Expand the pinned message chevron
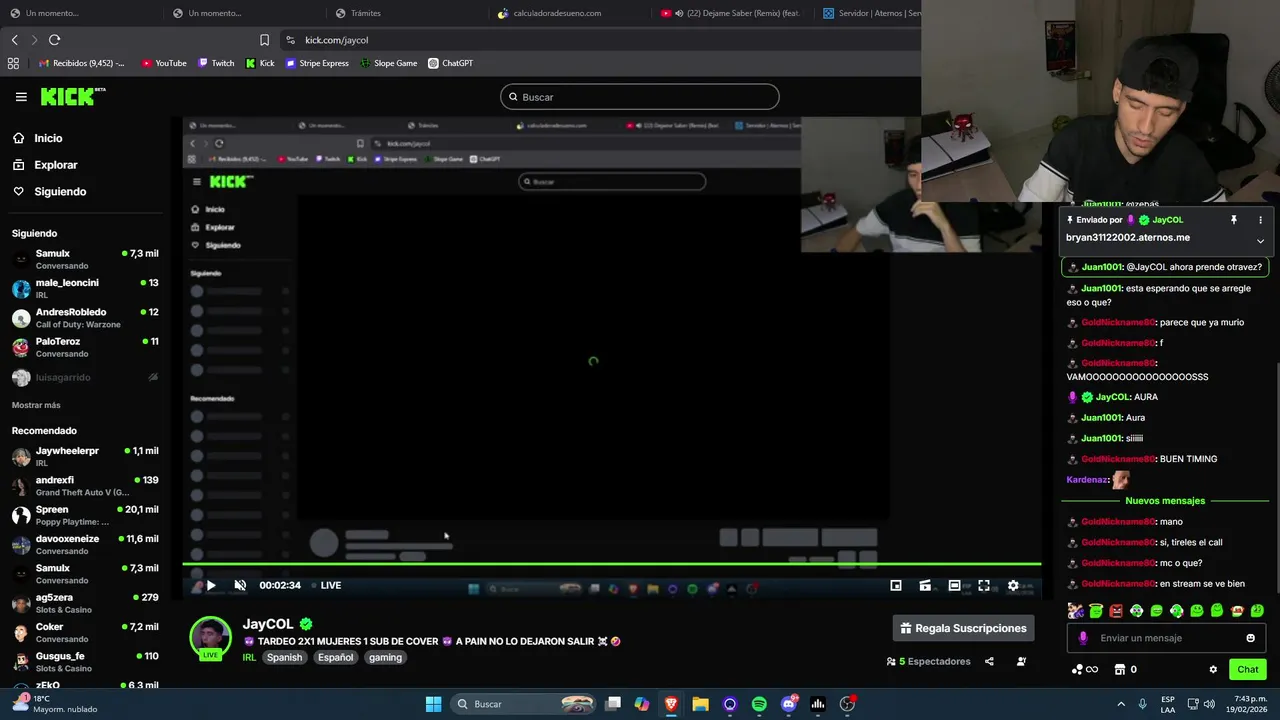1280x720 pixels. point(1260,240)
